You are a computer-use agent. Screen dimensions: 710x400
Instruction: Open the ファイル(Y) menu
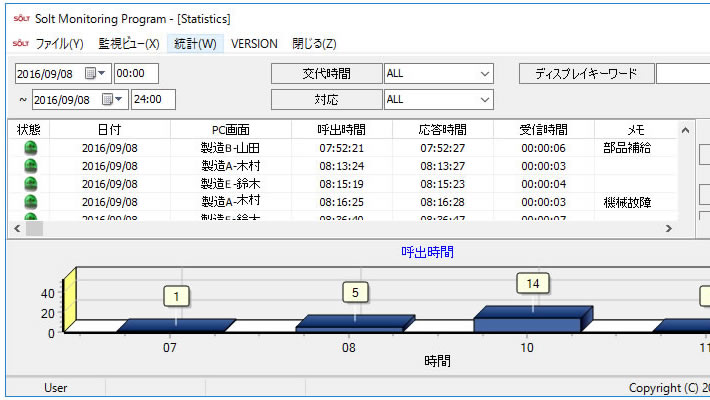tap(59, 44)
